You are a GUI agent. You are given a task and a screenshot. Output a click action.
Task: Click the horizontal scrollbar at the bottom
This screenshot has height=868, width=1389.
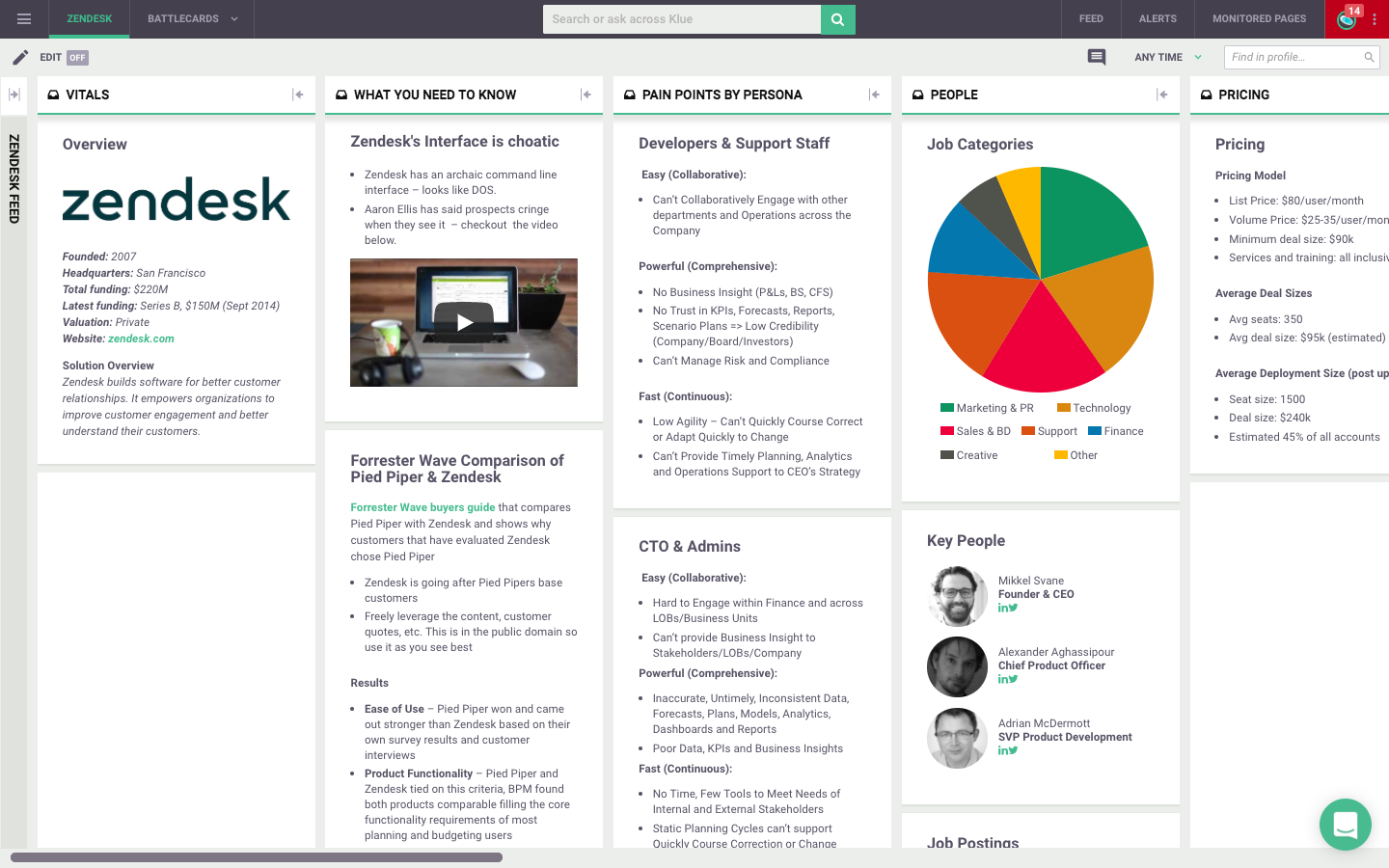(257, 856)
